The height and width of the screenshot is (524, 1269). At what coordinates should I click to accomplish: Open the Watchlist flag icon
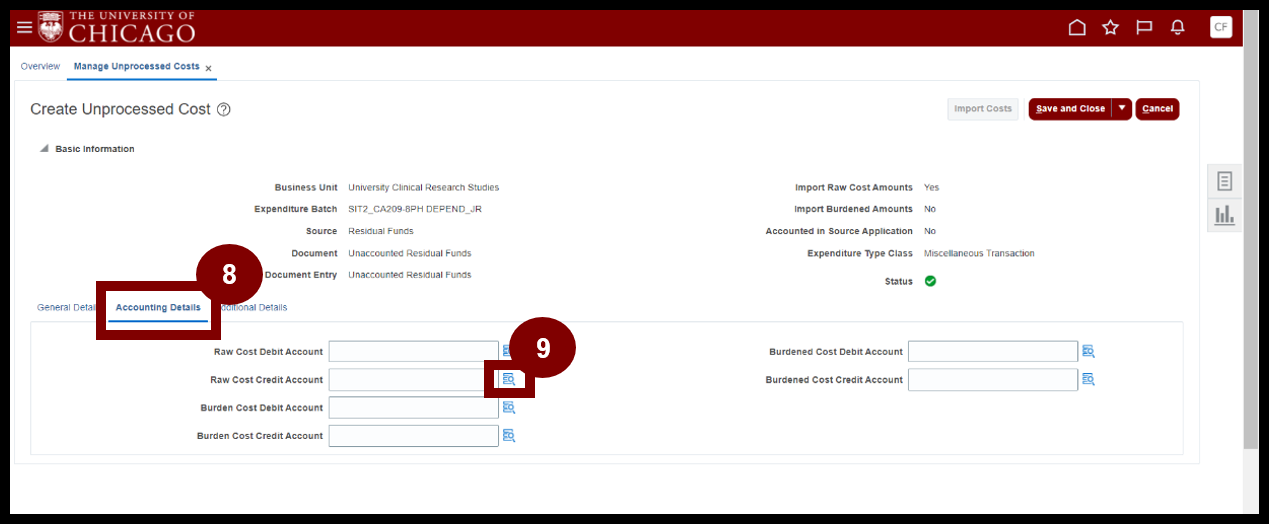[1144, 27]
